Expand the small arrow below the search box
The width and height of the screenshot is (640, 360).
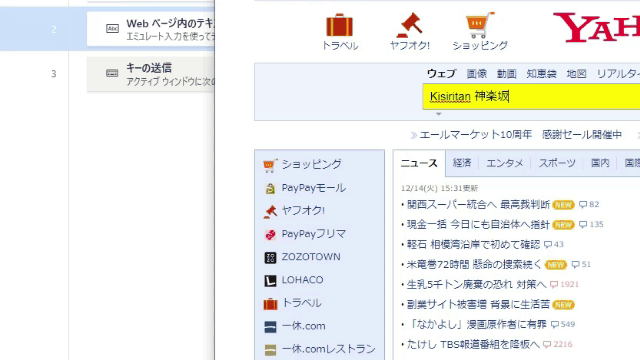coord(439,114)
